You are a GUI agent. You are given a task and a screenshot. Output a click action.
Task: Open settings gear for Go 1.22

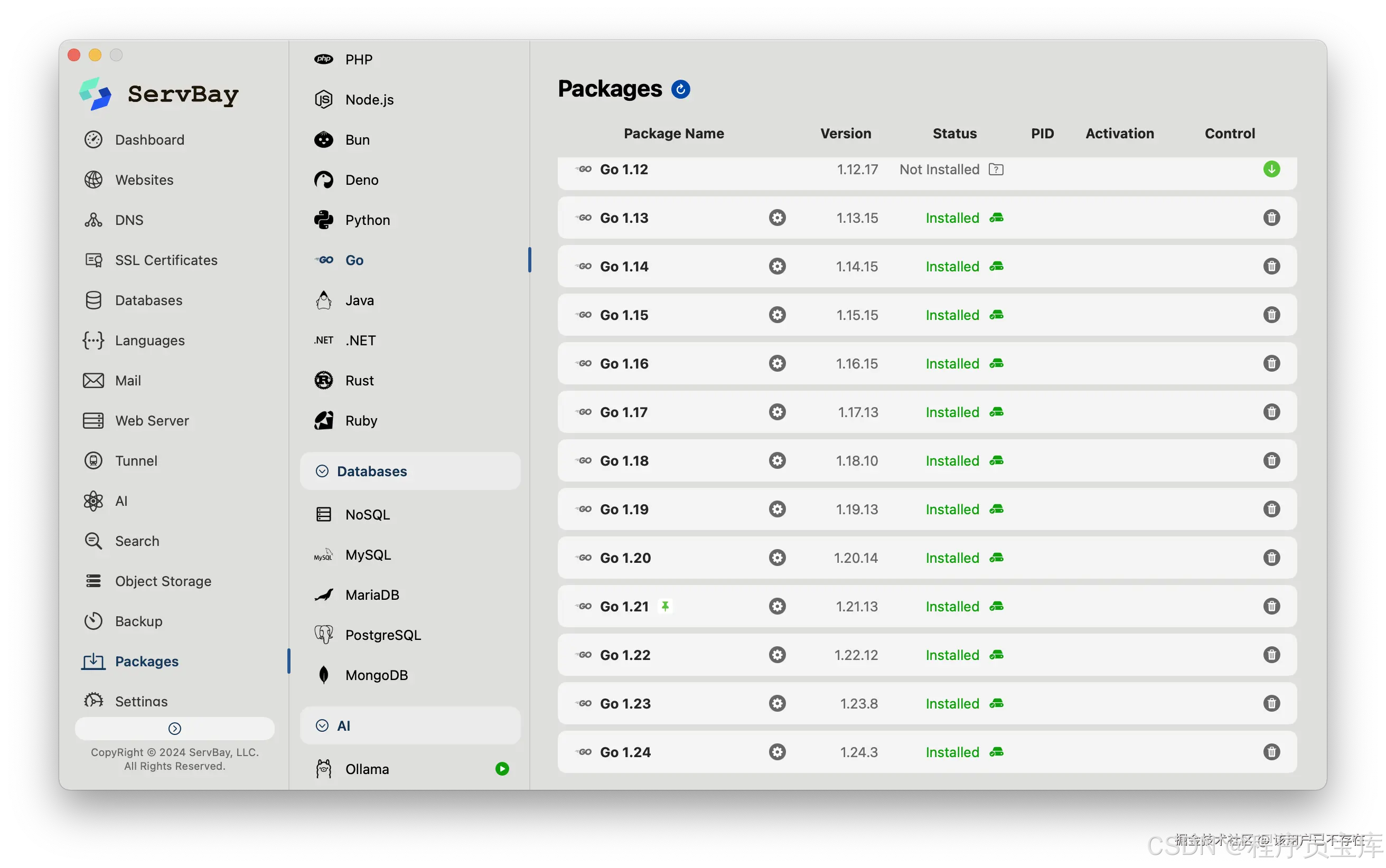777,655
